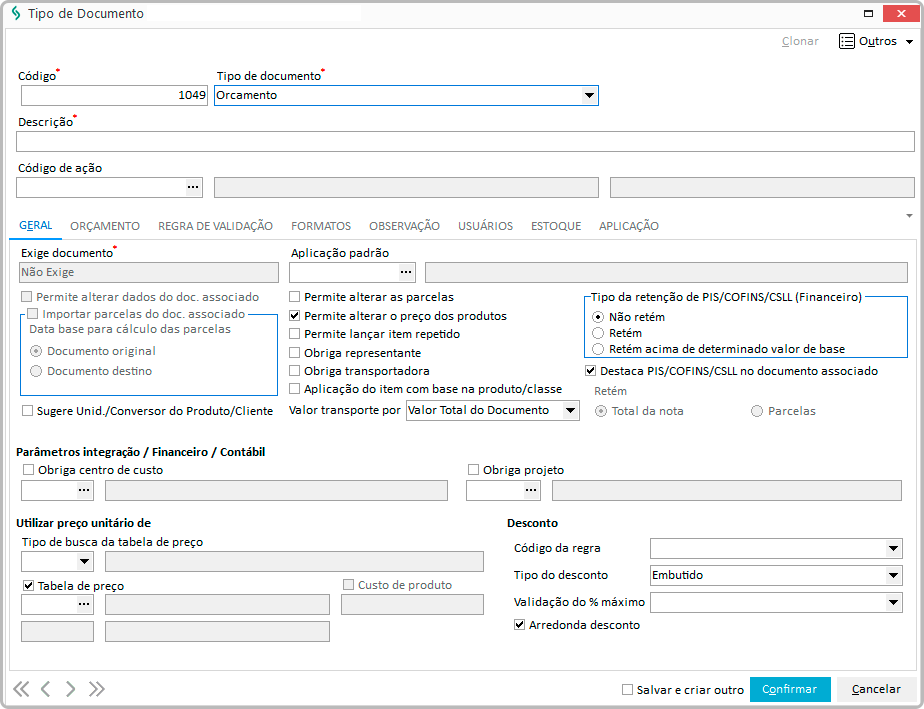Open the Tipo do desconto dropdown

pyautogui.click(x=893, y=575)
